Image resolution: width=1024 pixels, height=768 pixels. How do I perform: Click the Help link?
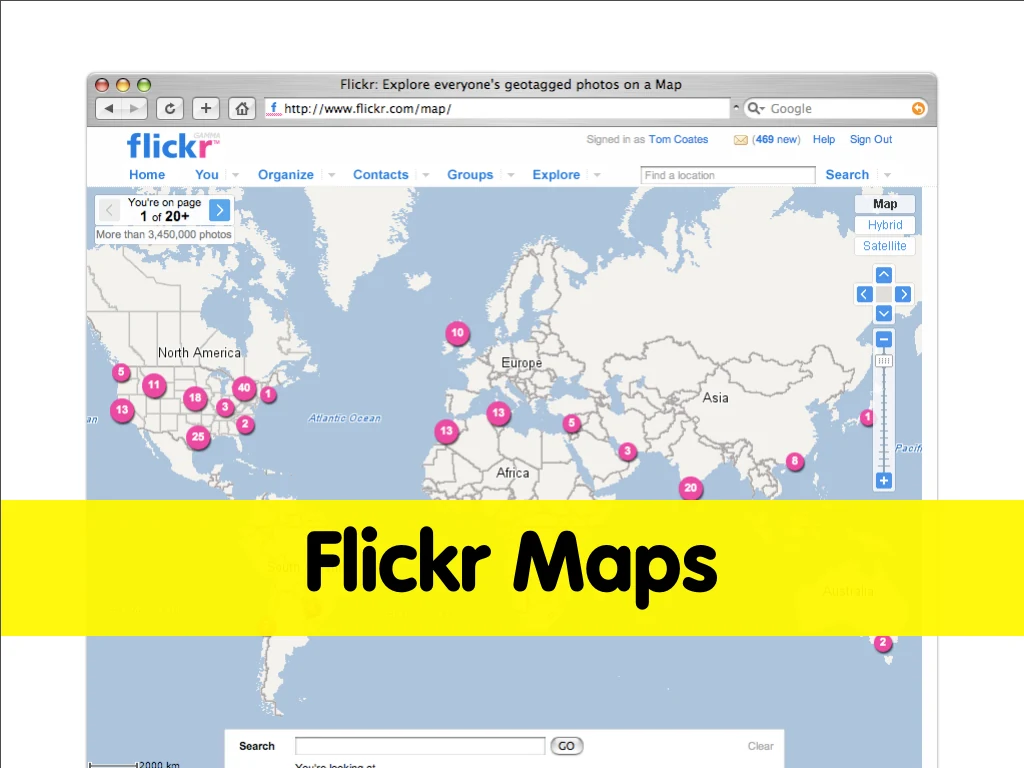click(x=824, y=139)
